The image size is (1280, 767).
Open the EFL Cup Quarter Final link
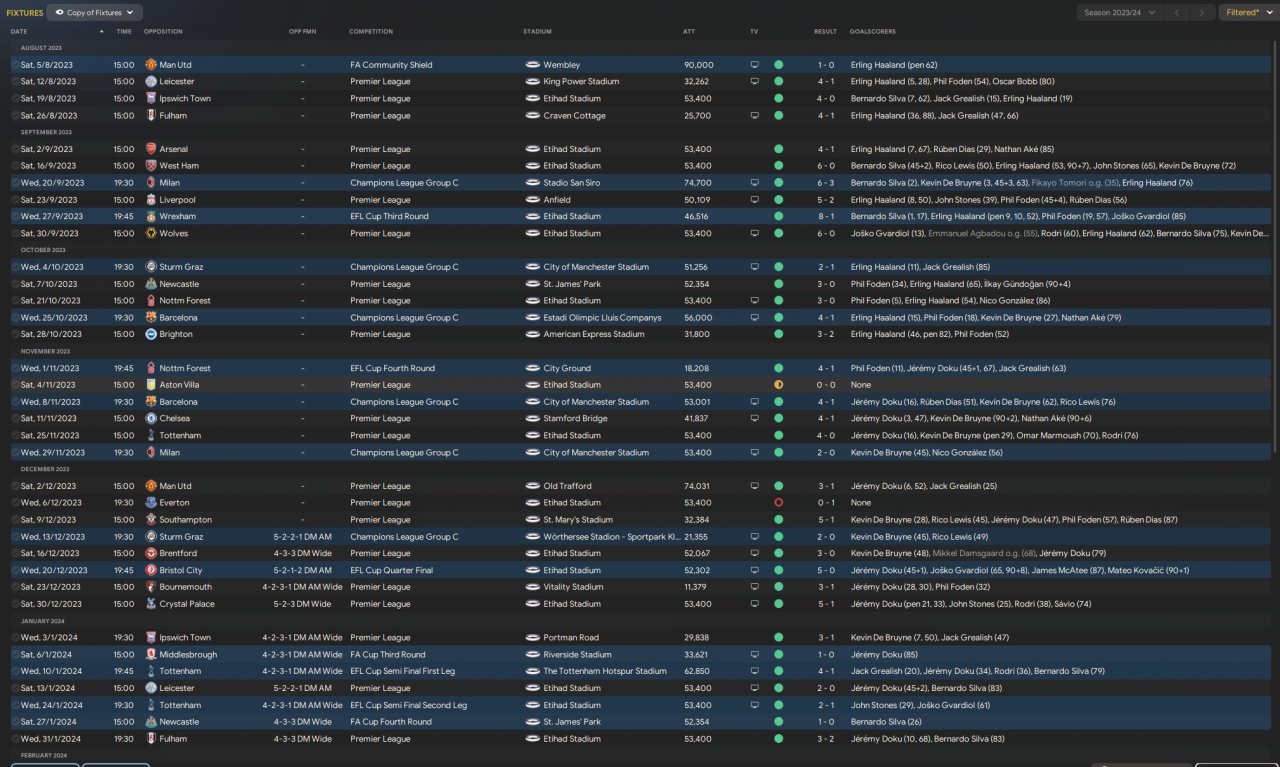tap(391, 570)
